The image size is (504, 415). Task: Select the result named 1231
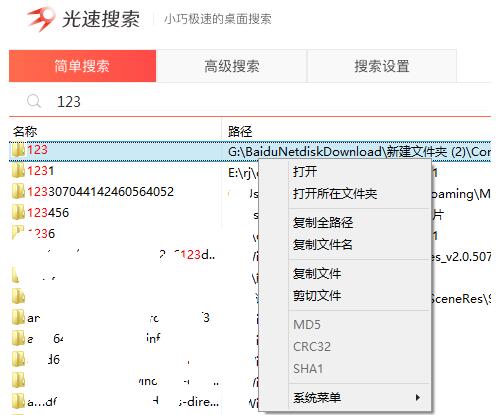pyautogui.click(x=40, y=171)
